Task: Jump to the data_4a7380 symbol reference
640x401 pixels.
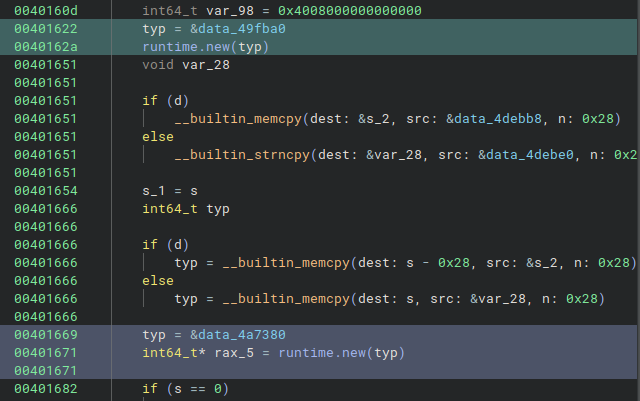Action: pyautogui.click(x=238, y=334)
